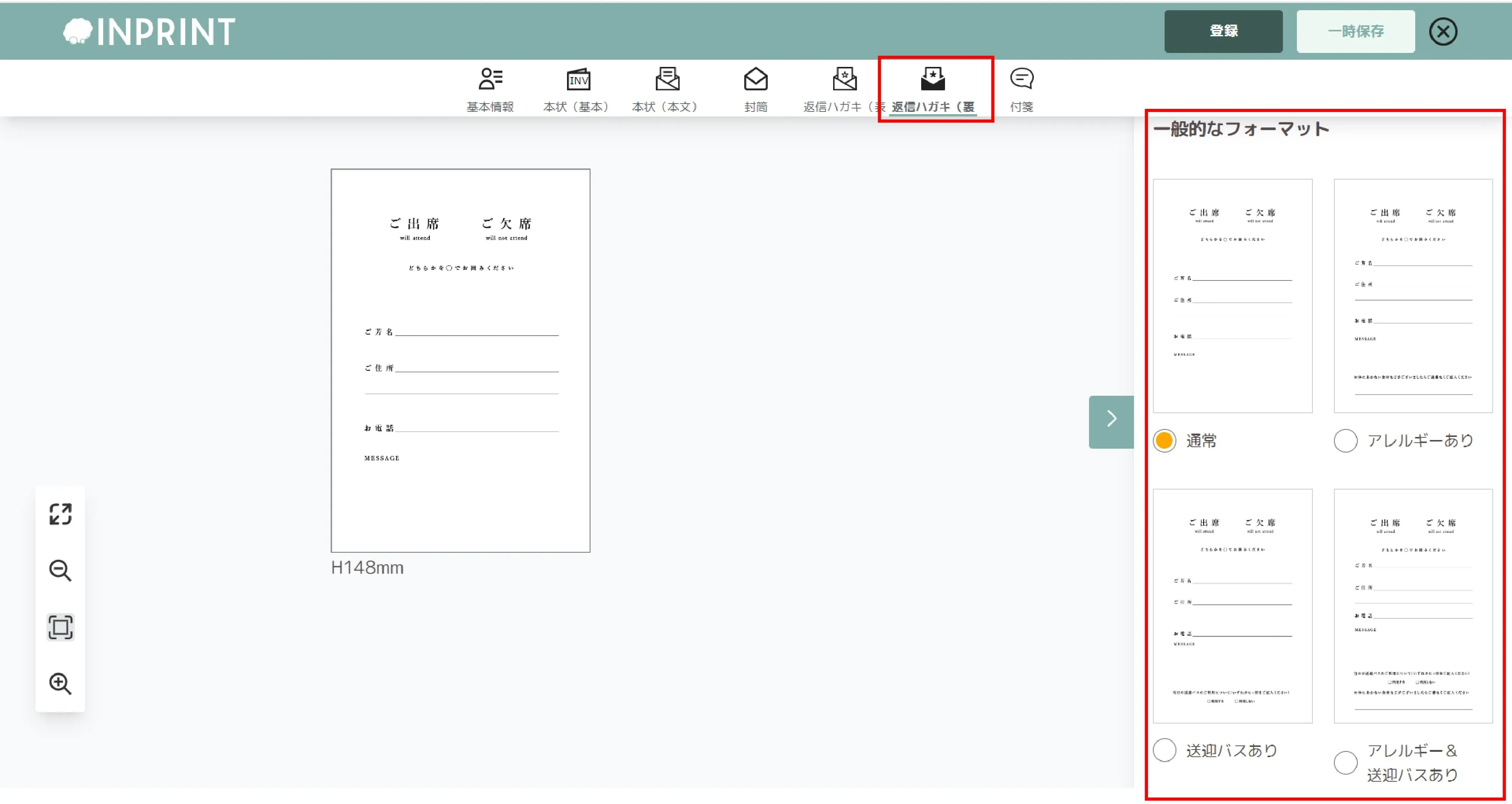The width and height of the screenshot is (1512, 804).
Task: Switch to the 返信ハガキ（表 tab
Action: (843, 90)
